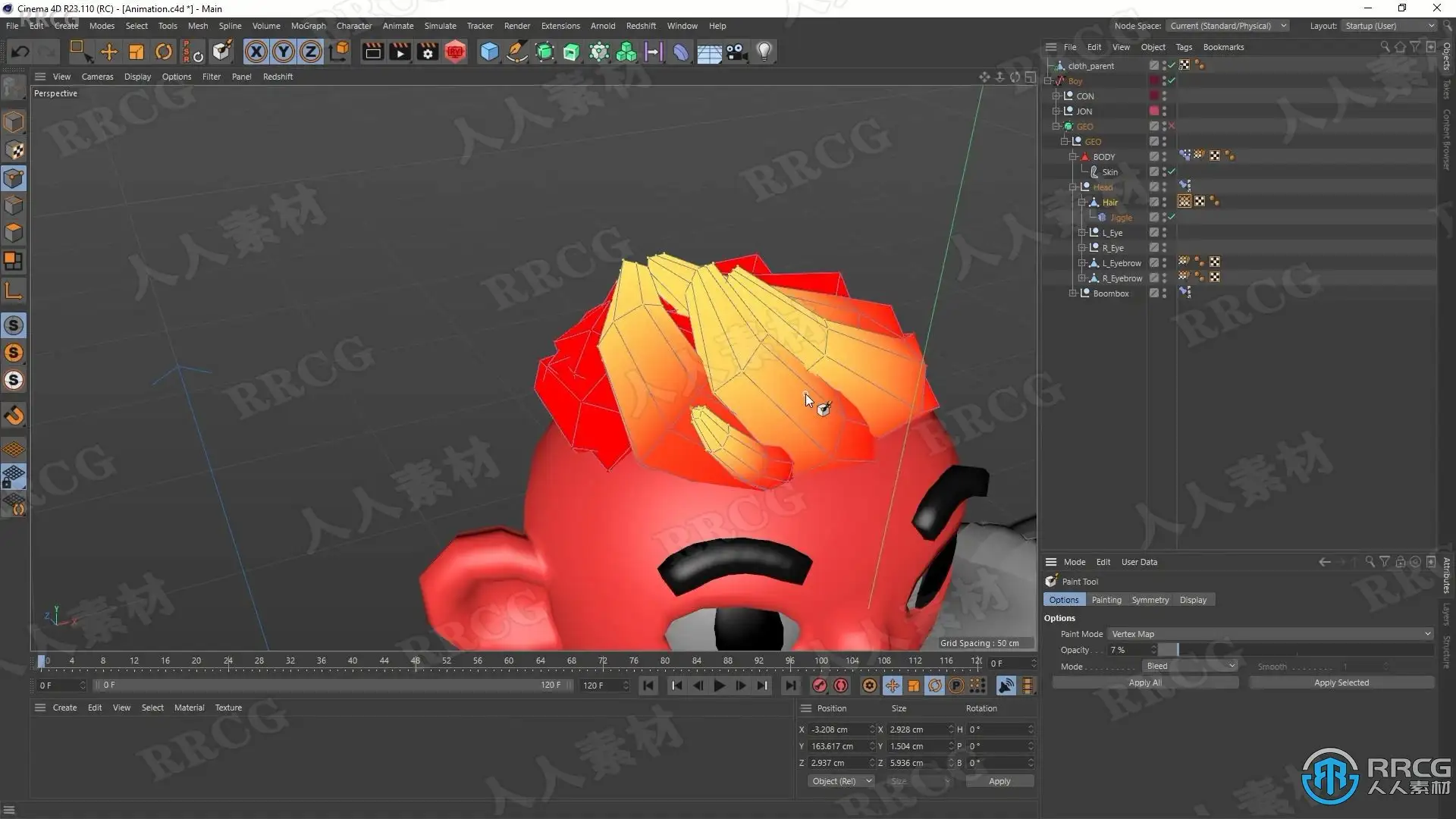The height and width of the screenshot is (819, 1456).
Task: Select the Move tool in top toolbar
Action: coord(109,52)
